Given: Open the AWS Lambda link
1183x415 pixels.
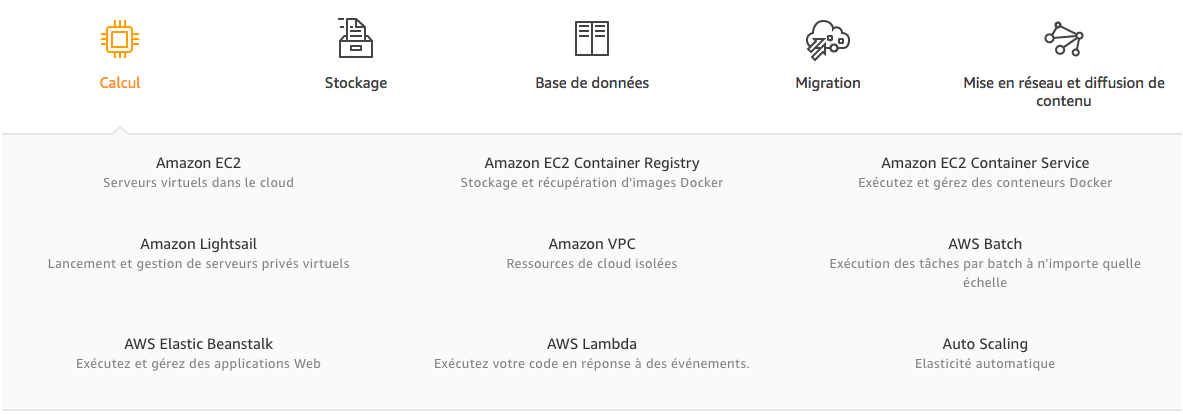Looking at the screenshot, I should (x=592, y=344).
